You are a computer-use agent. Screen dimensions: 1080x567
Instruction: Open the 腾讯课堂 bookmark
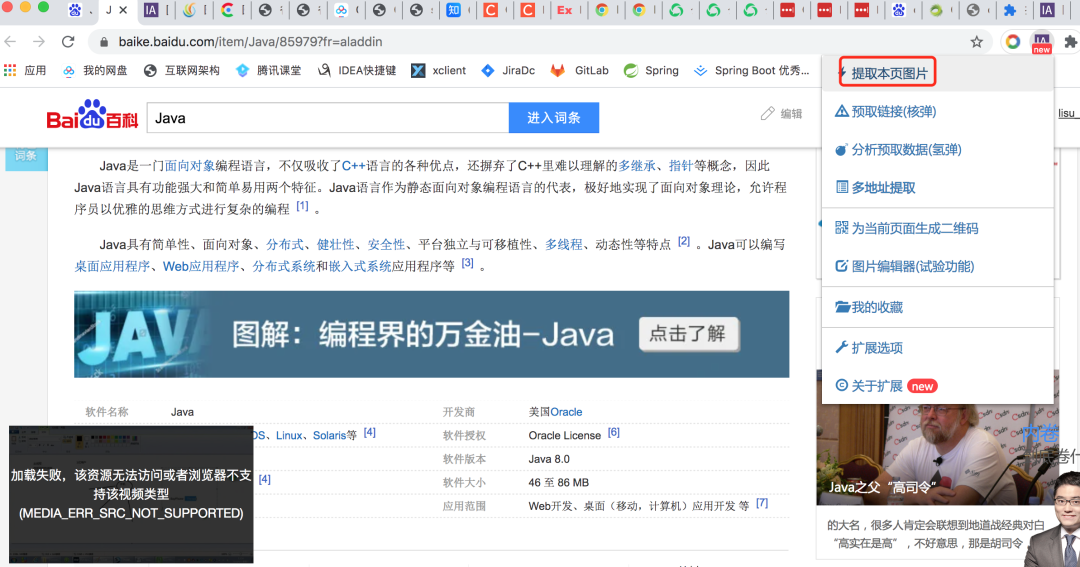click(269, 70)
